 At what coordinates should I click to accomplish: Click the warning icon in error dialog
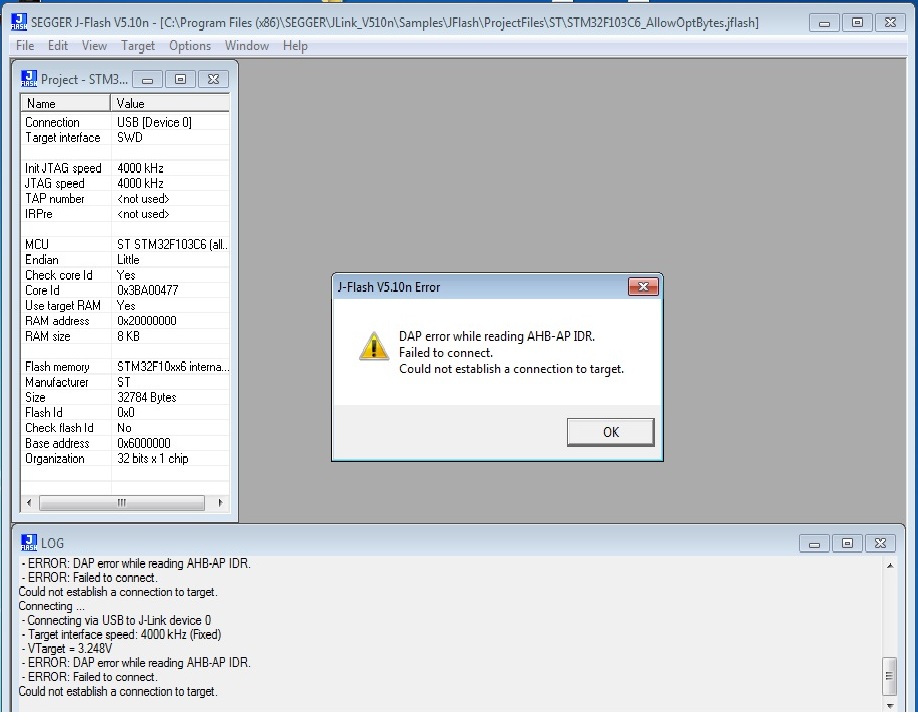(374, 346)
